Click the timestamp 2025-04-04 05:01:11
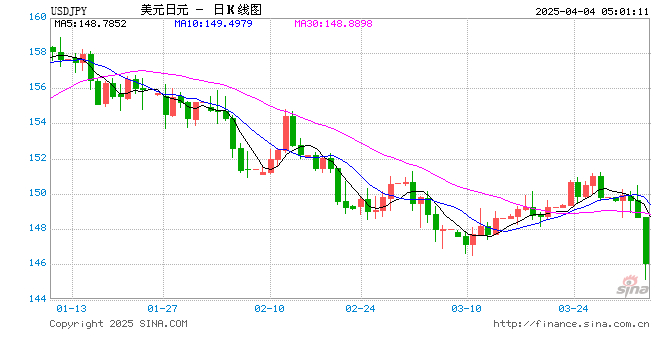The width and height of the screenshot is (660, 360). 592,11
